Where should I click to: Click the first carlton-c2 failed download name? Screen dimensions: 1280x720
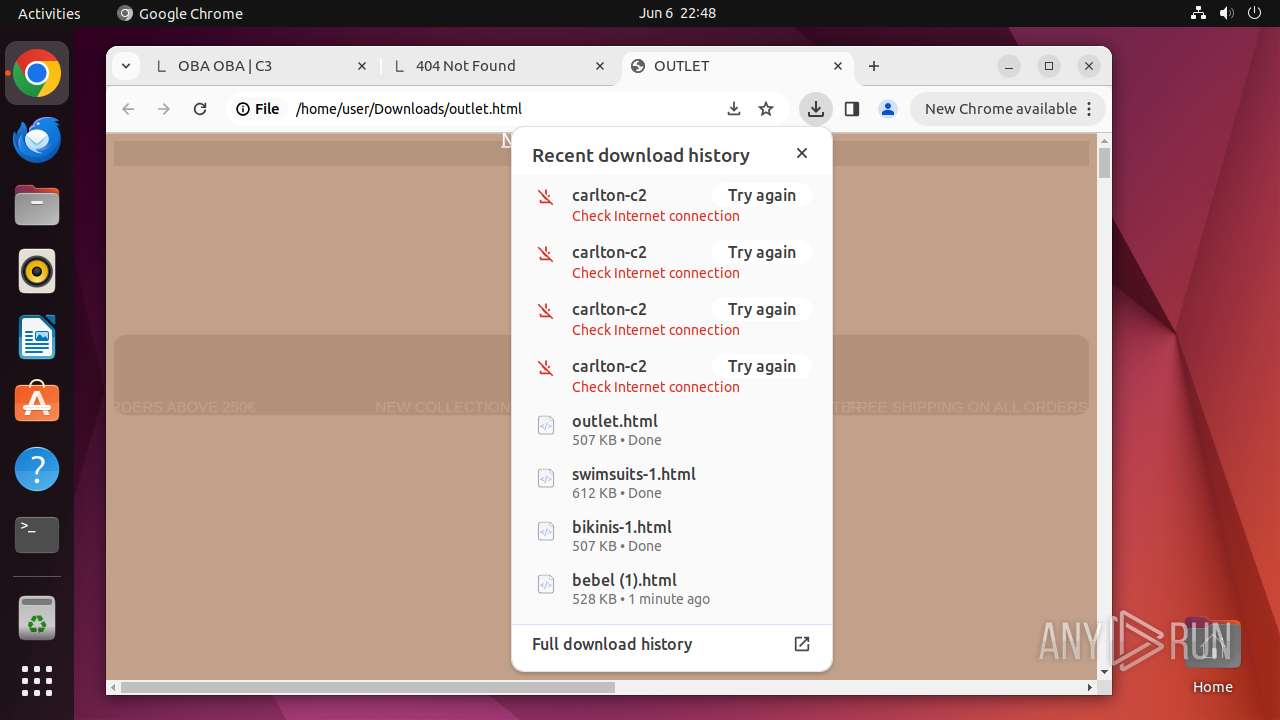pos(609,195)
